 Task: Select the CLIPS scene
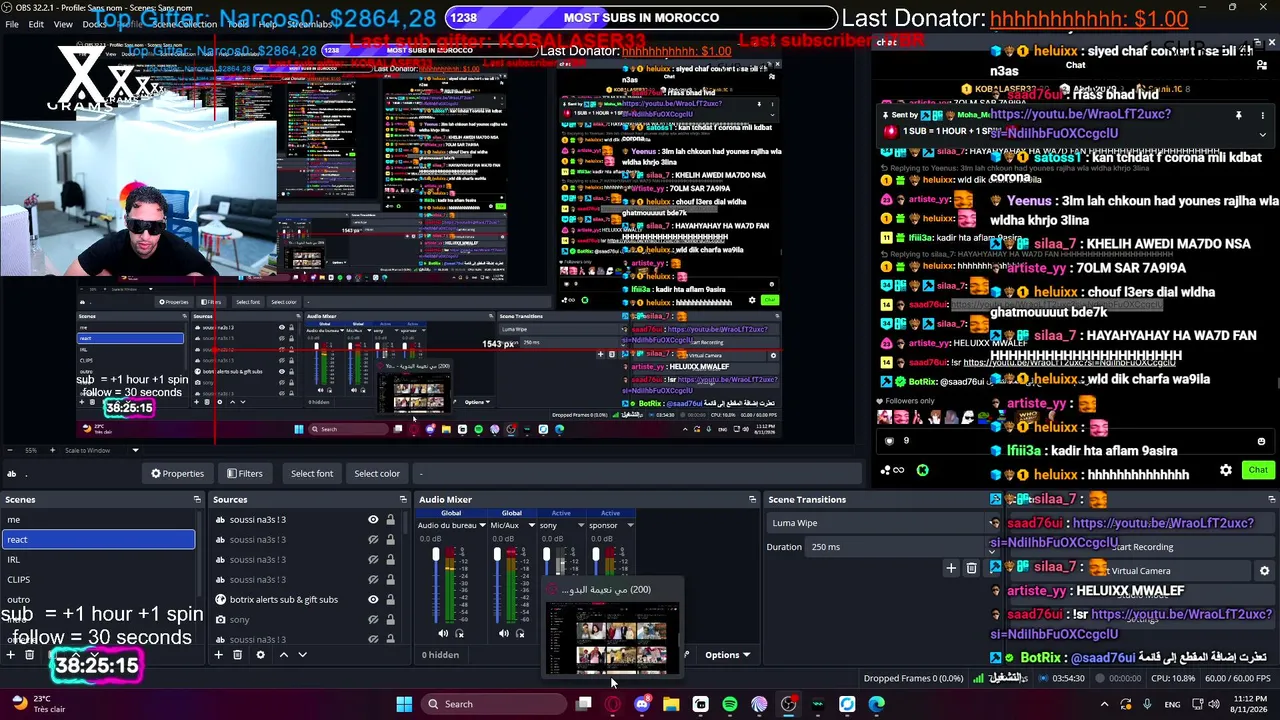[98, 580]
